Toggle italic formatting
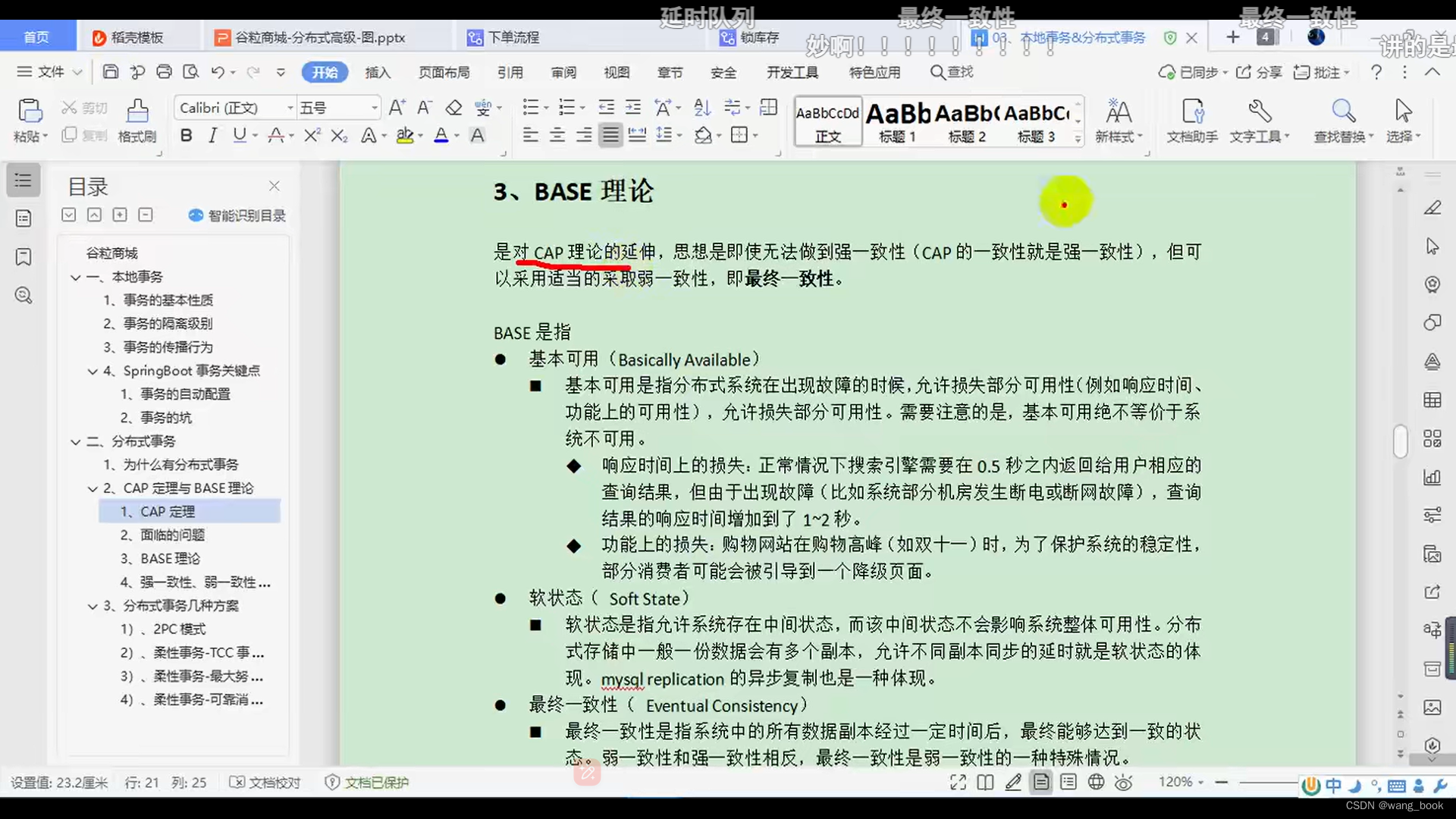 (x=213, y=136)
